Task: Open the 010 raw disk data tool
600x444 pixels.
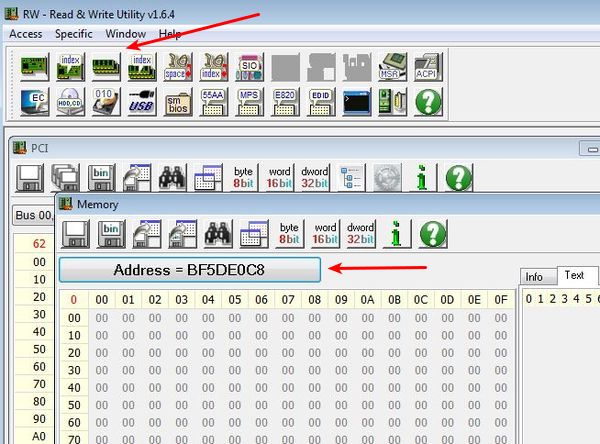Action: 106,102
